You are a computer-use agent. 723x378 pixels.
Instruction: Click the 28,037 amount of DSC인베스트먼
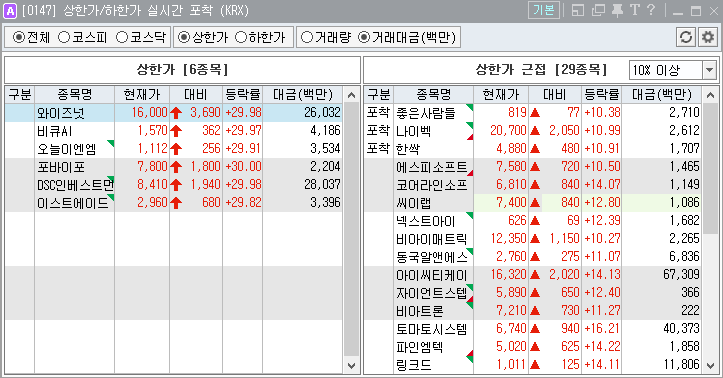point(322,185)
